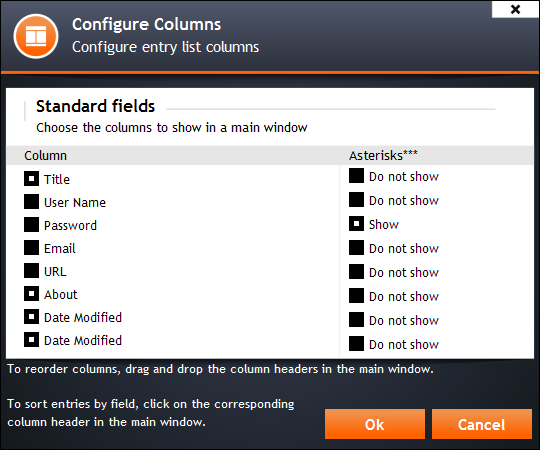Click the Cancel button

[x=482, y=424]
